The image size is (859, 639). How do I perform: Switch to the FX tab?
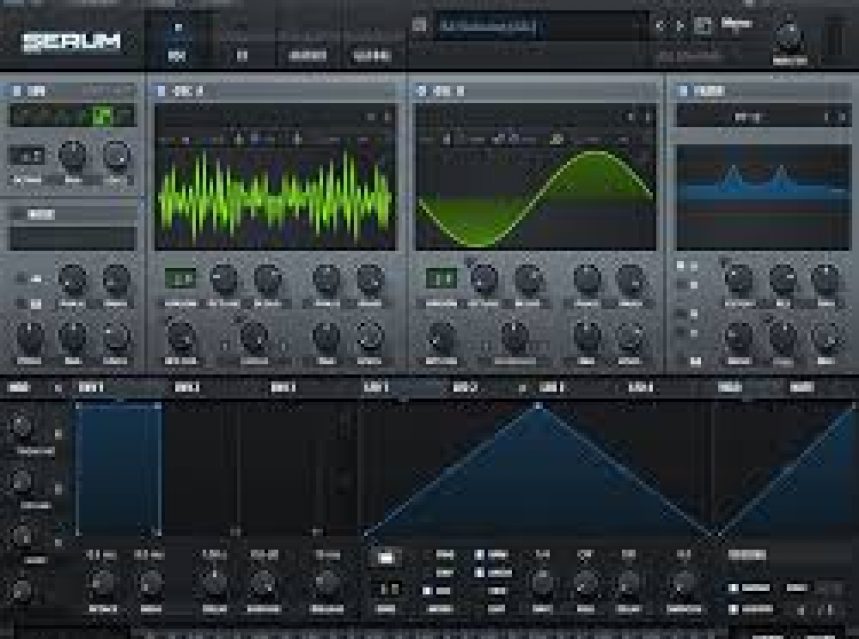(x=242, y=55)
